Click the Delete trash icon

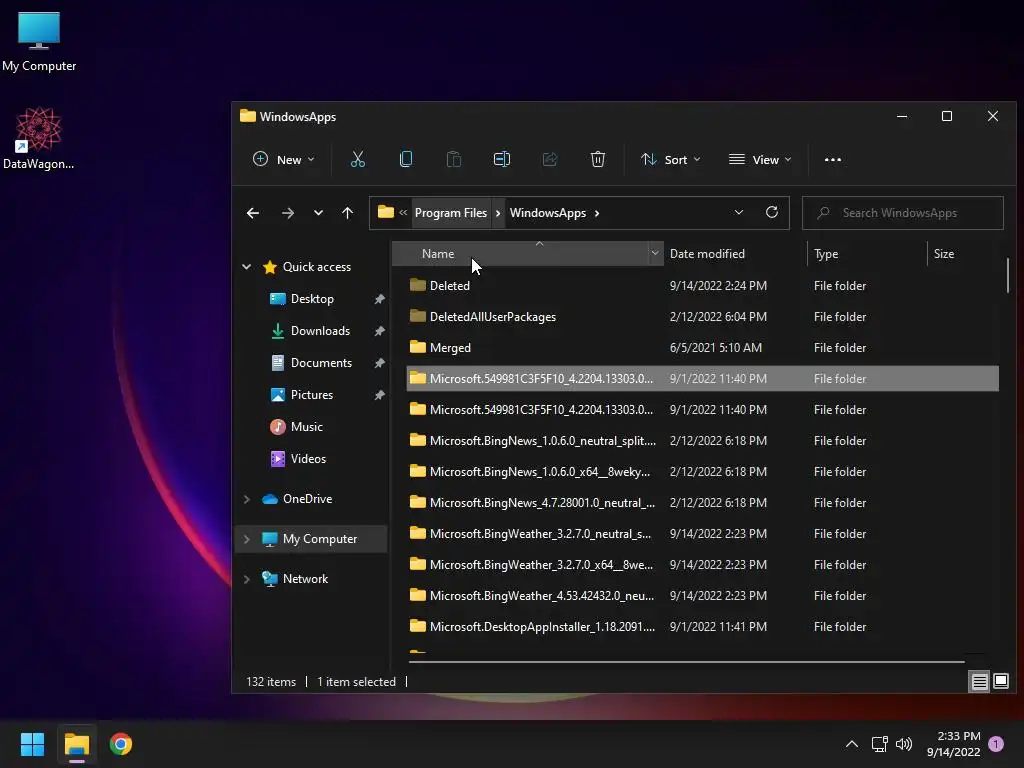[598, 159]
